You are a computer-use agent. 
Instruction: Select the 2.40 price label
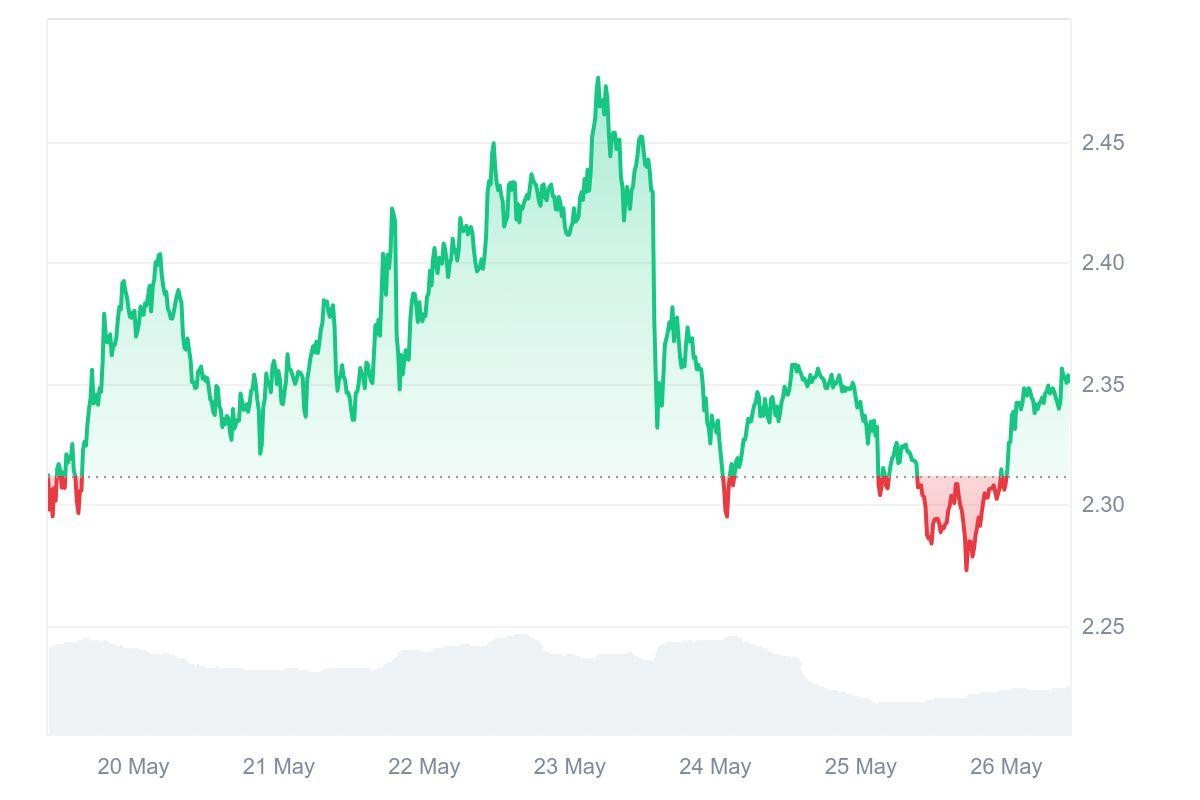(1103, 263)
